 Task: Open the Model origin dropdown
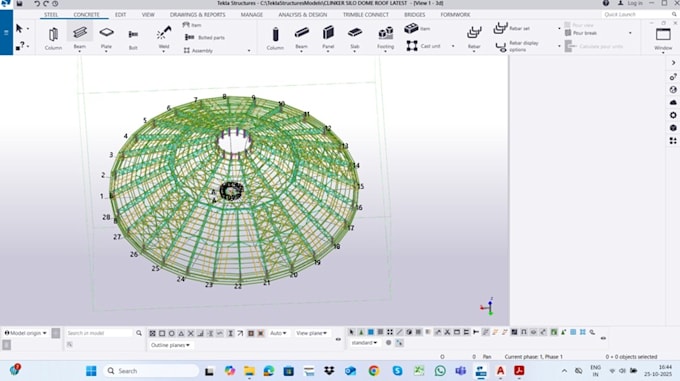26,333
